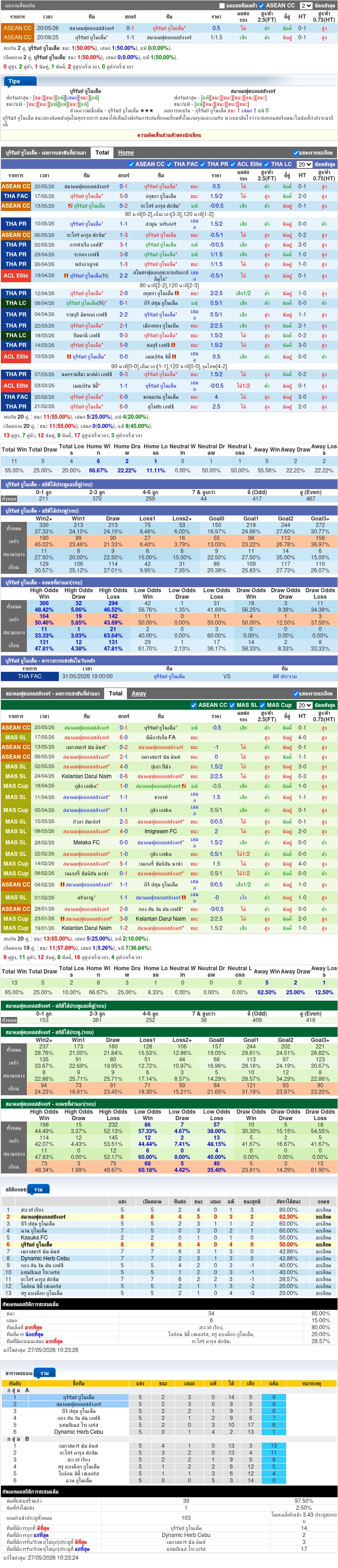Open Selangor match count dropdown showing 20
This screenshot has width=338, height=1568.
tap(305, 705)
